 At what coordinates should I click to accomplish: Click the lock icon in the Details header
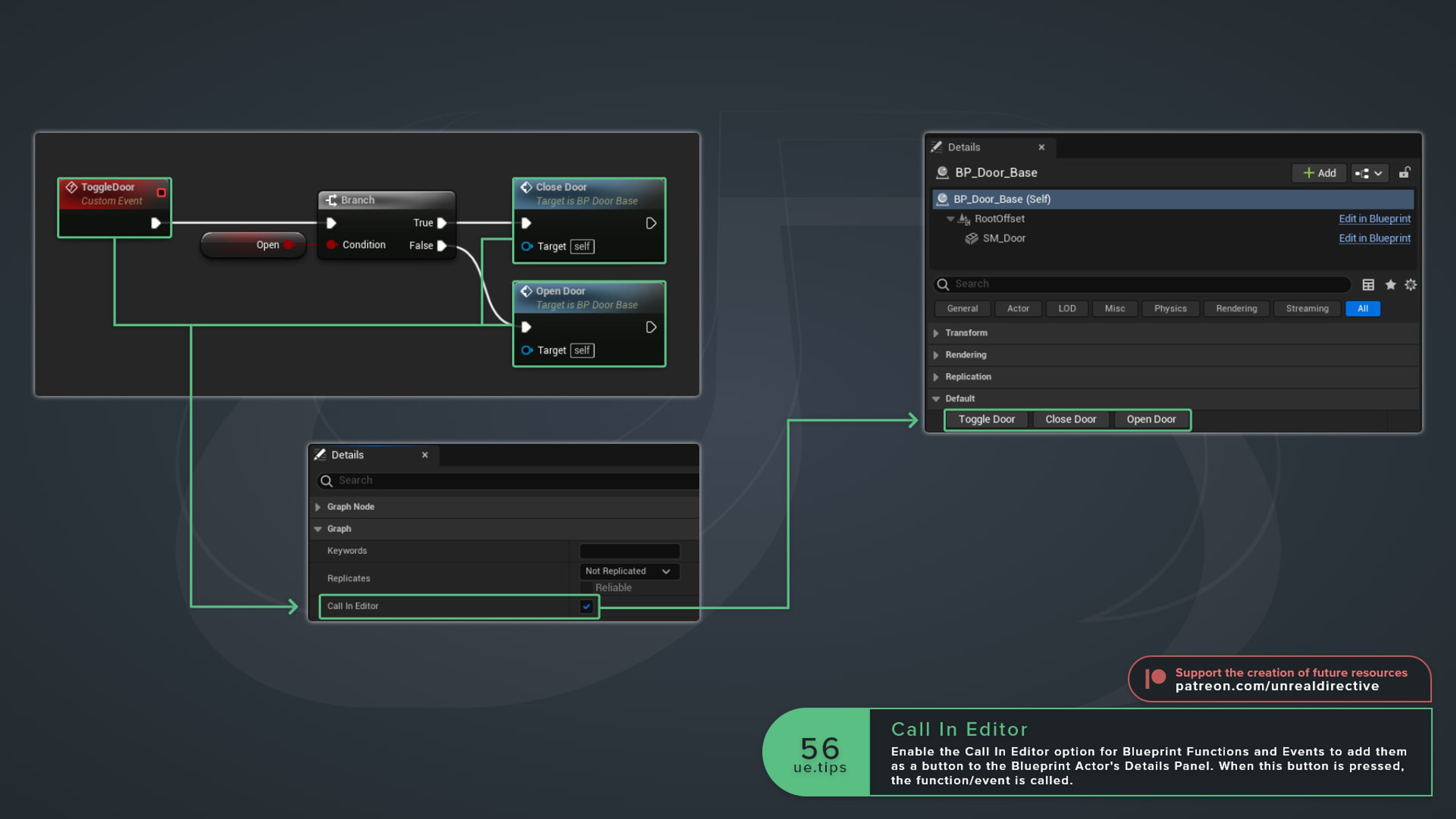[x=1404, y=173]
